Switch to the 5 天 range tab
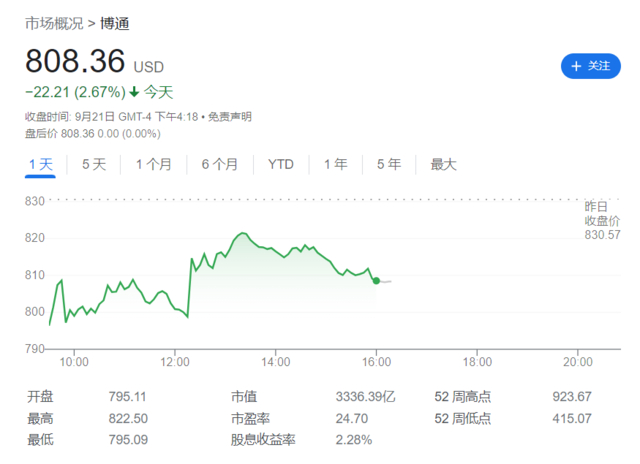 [94, 164]
